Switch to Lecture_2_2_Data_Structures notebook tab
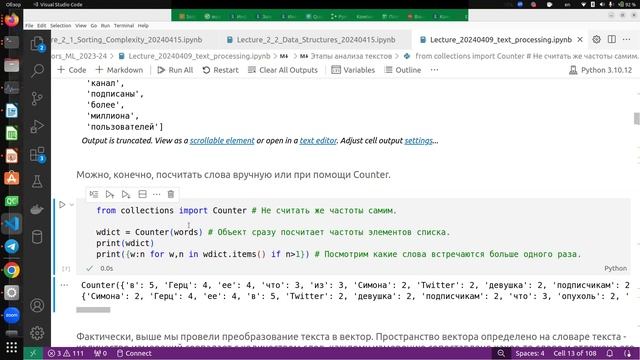 (x=311, y=40)
